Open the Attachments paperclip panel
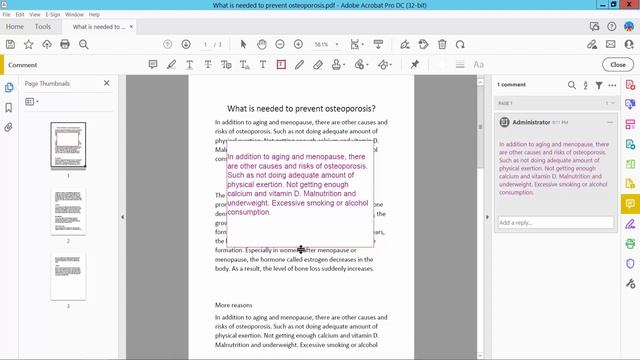The height and width of the screenshot is (360, 640). 9,127
